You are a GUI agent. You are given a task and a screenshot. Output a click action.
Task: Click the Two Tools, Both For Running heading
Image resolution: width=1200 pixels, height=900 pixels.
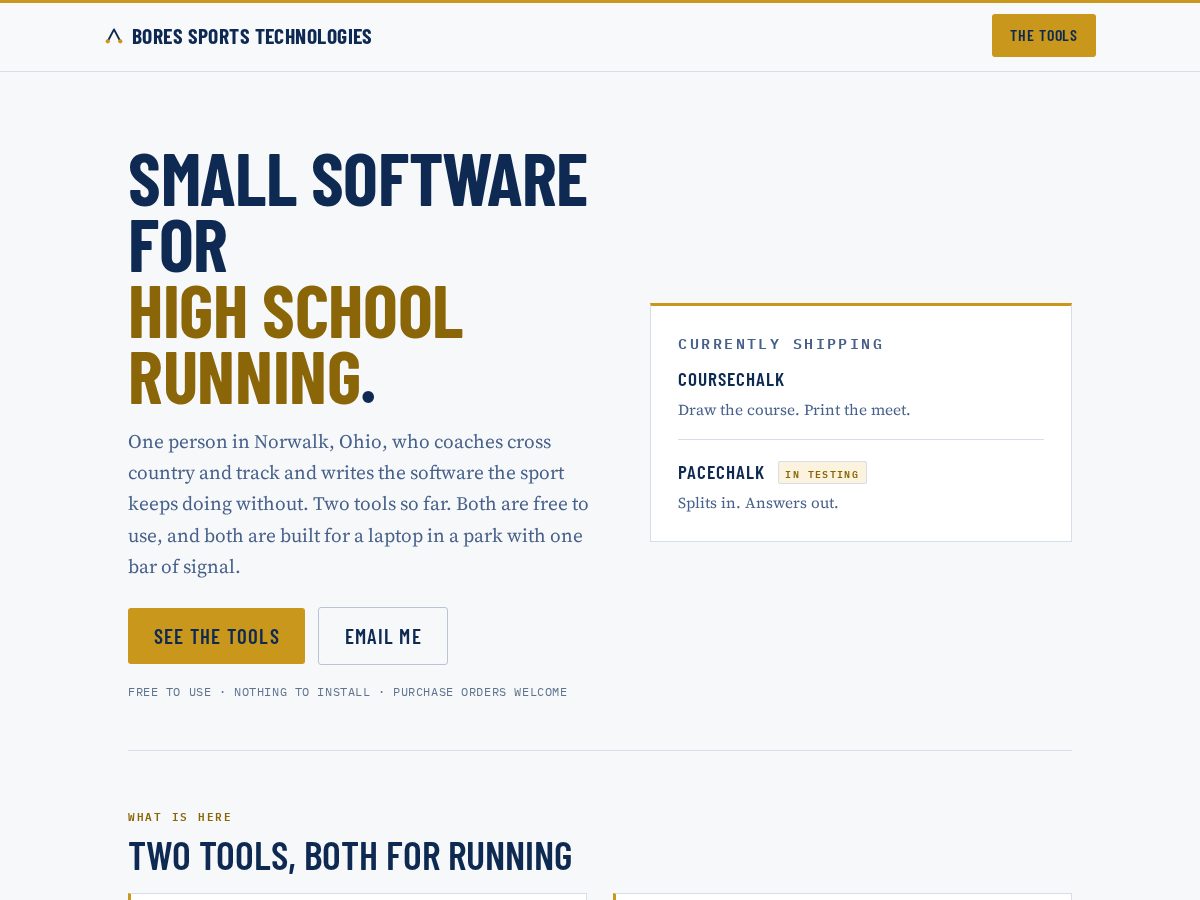350,856
